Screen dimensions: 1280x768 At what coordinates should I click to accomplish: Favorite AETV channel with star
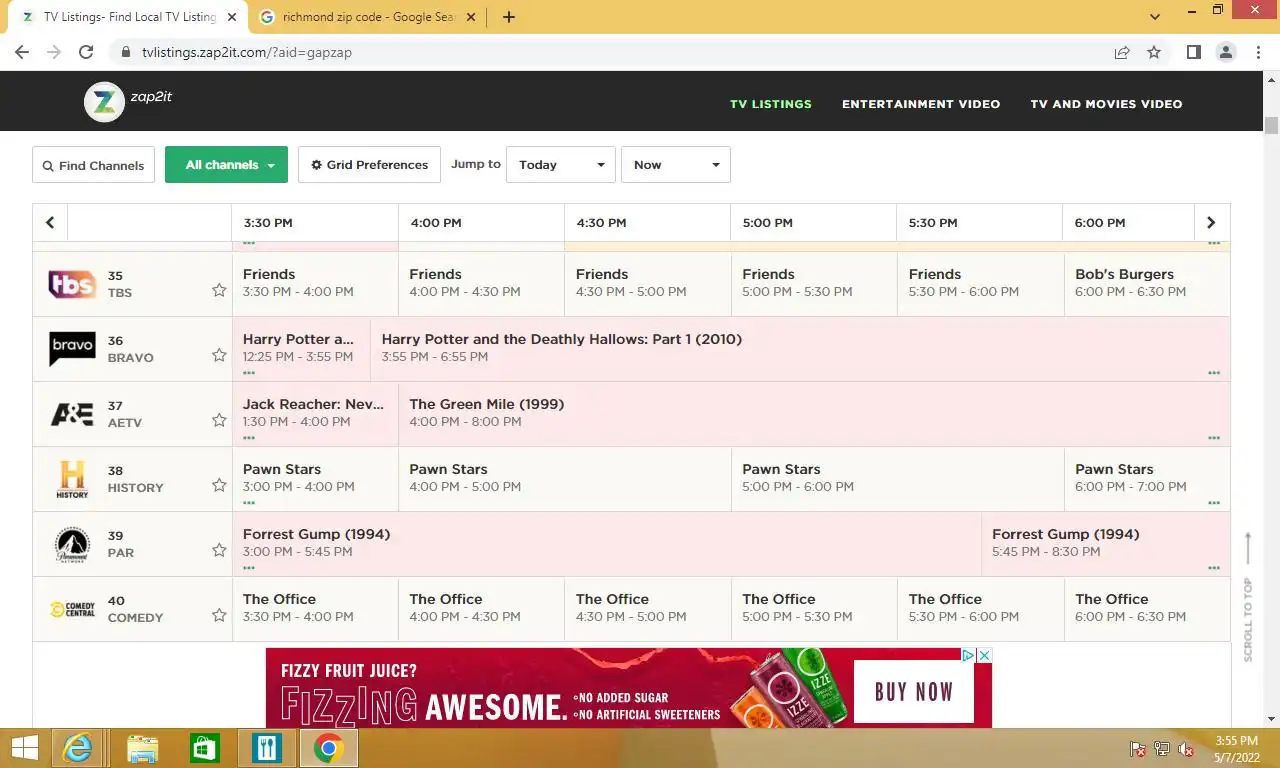[219, 420]
